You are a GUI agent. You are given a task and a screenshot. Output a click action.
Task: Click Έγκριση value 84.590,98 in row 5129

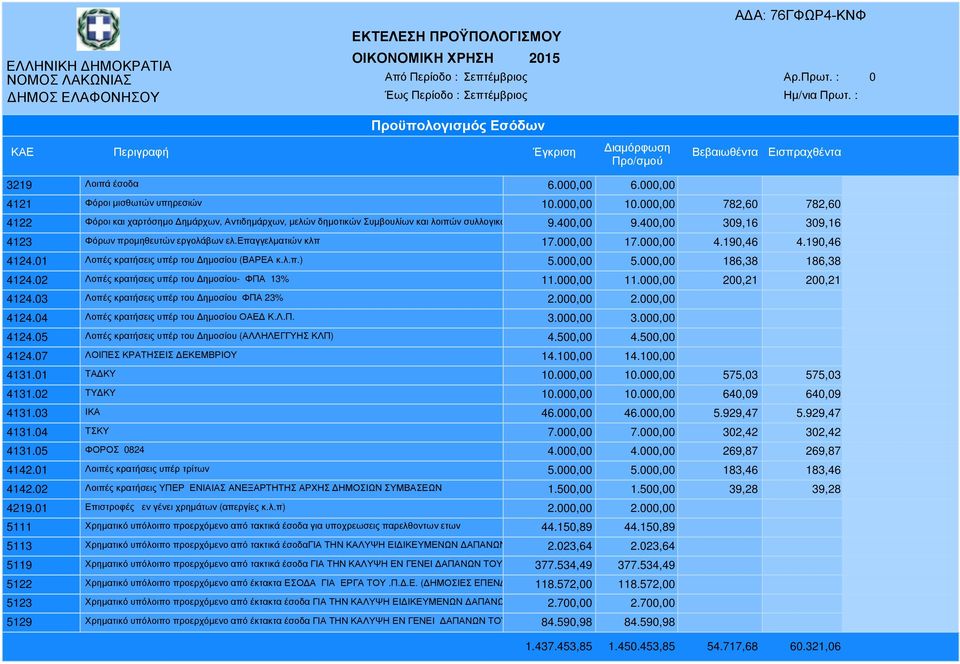click(567, 621)
